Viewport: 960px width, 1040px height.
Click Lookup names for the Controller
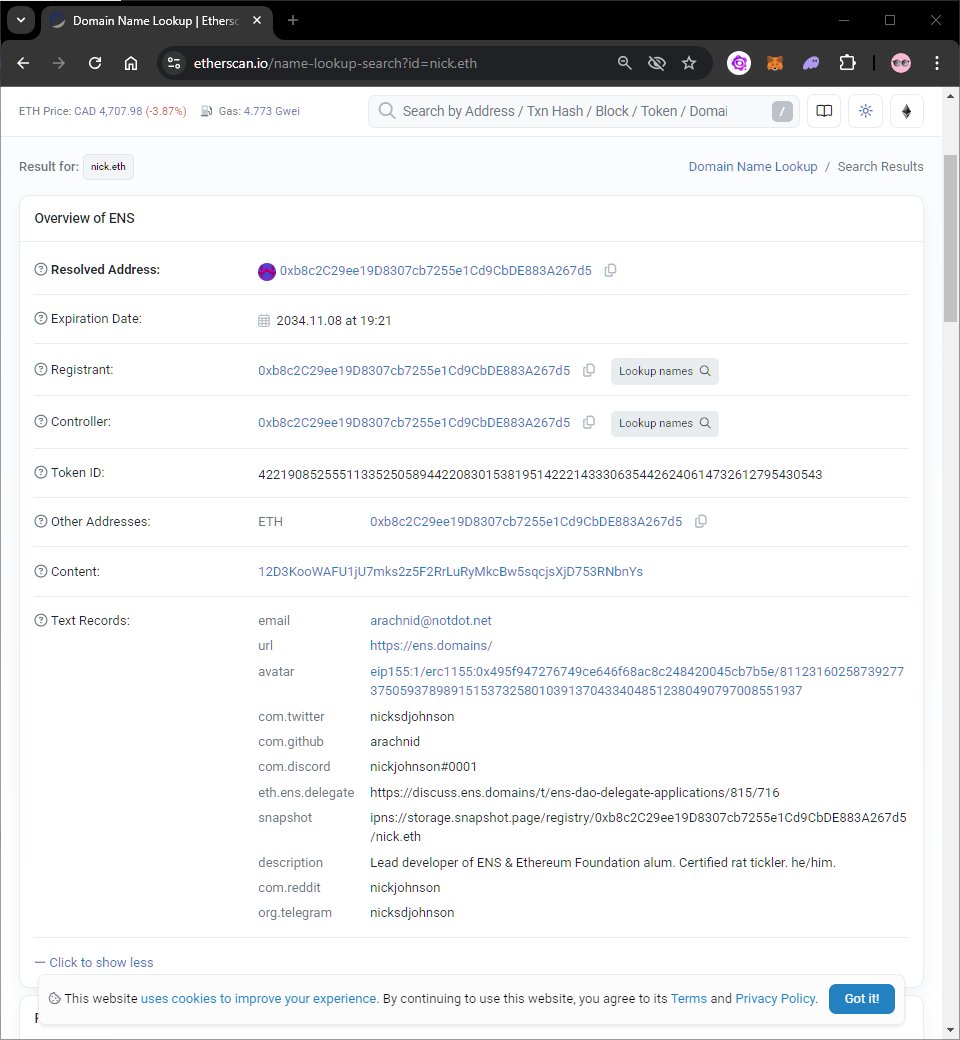click(664, 423)
